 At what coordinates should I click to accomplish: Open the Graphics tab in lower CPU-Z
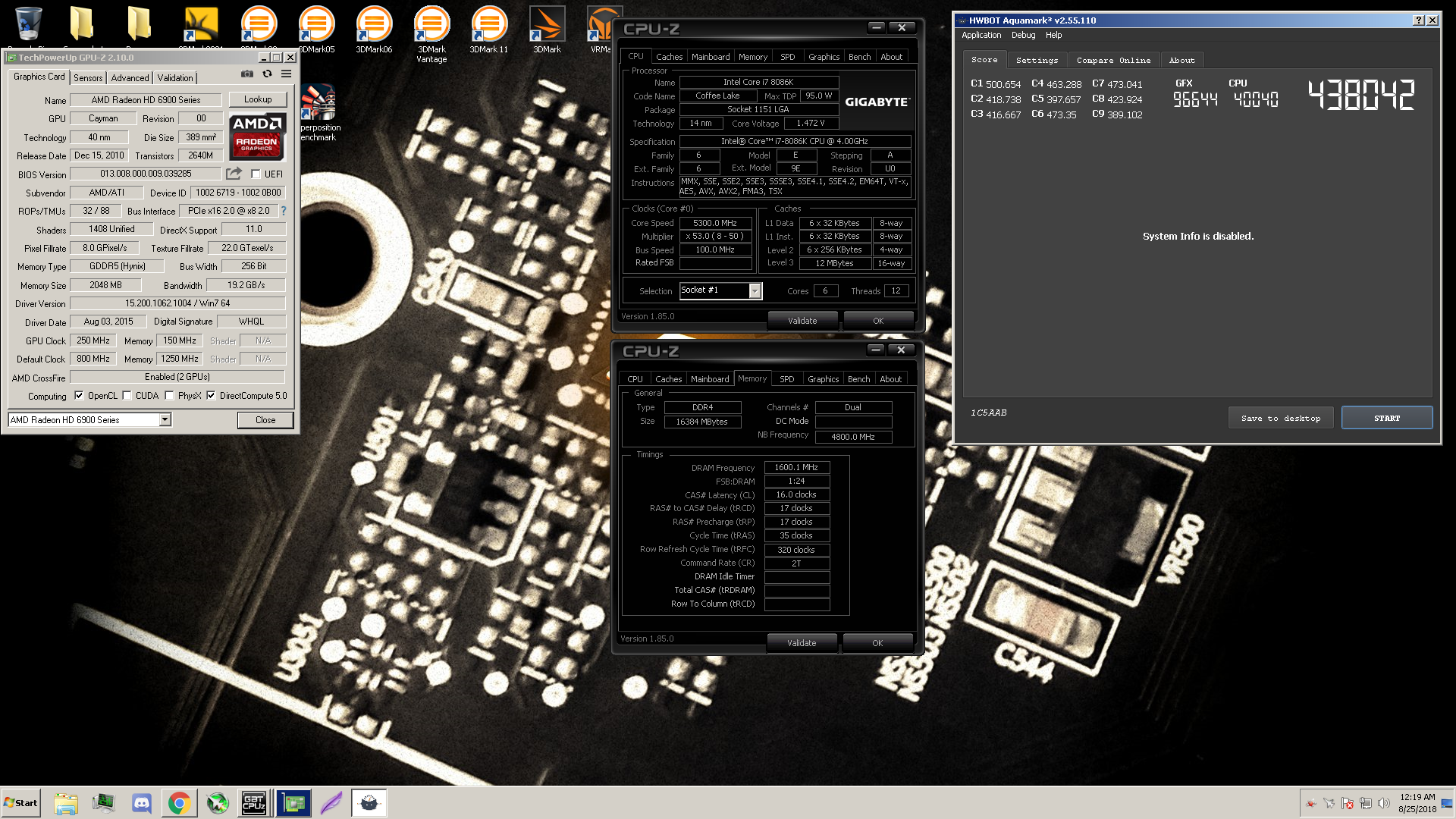(823, 379)
